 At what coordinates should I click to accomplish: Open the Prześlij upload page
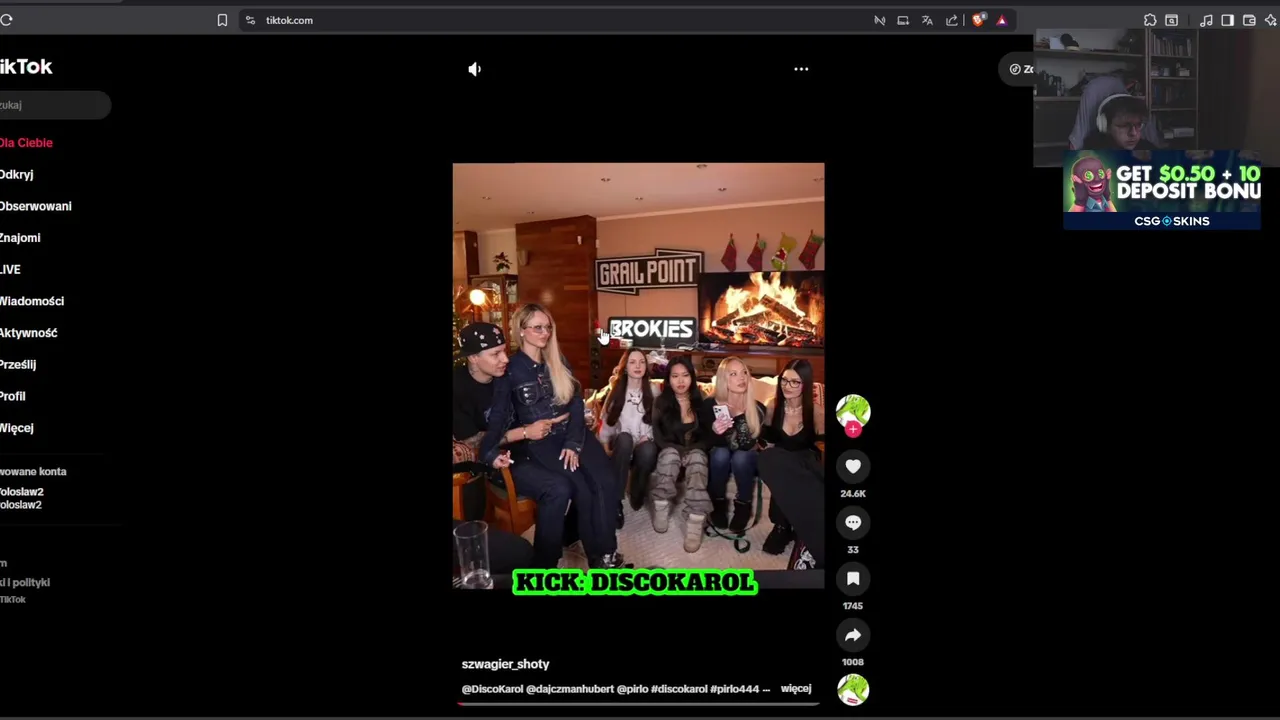pos(18,365)
